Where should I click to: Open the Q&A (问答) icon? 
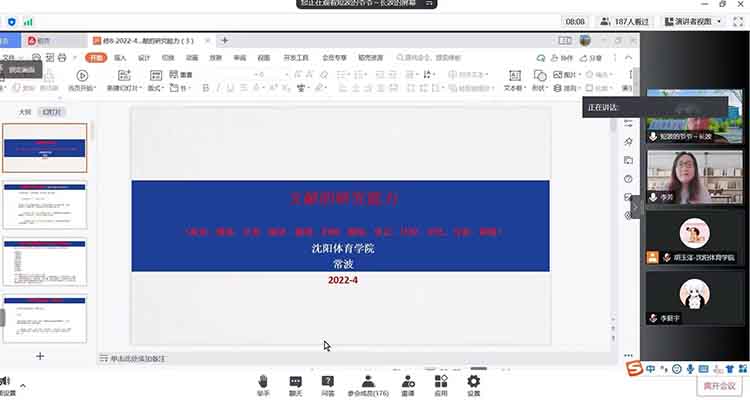[x=328, y=384]
